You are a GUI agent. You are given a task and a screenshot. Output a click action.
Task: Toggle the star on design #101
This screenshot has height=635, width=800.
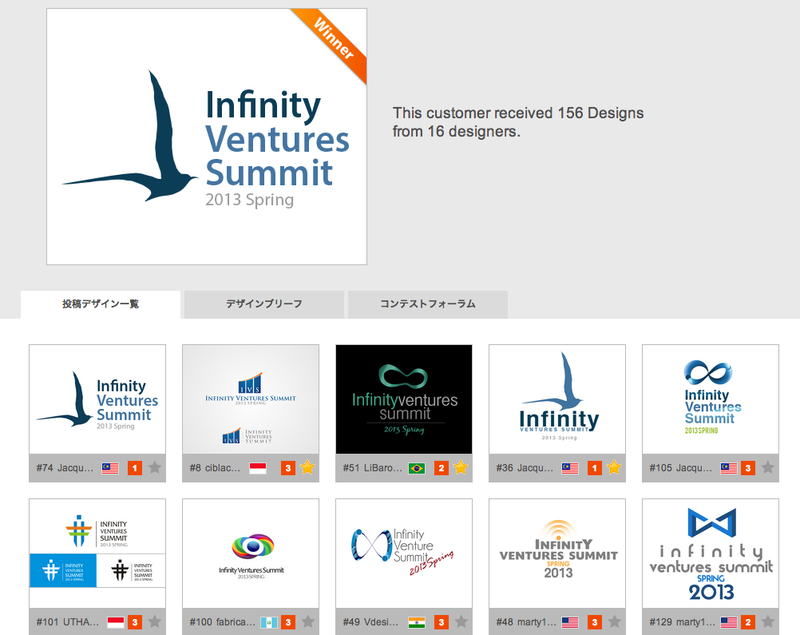click(155, 622)
